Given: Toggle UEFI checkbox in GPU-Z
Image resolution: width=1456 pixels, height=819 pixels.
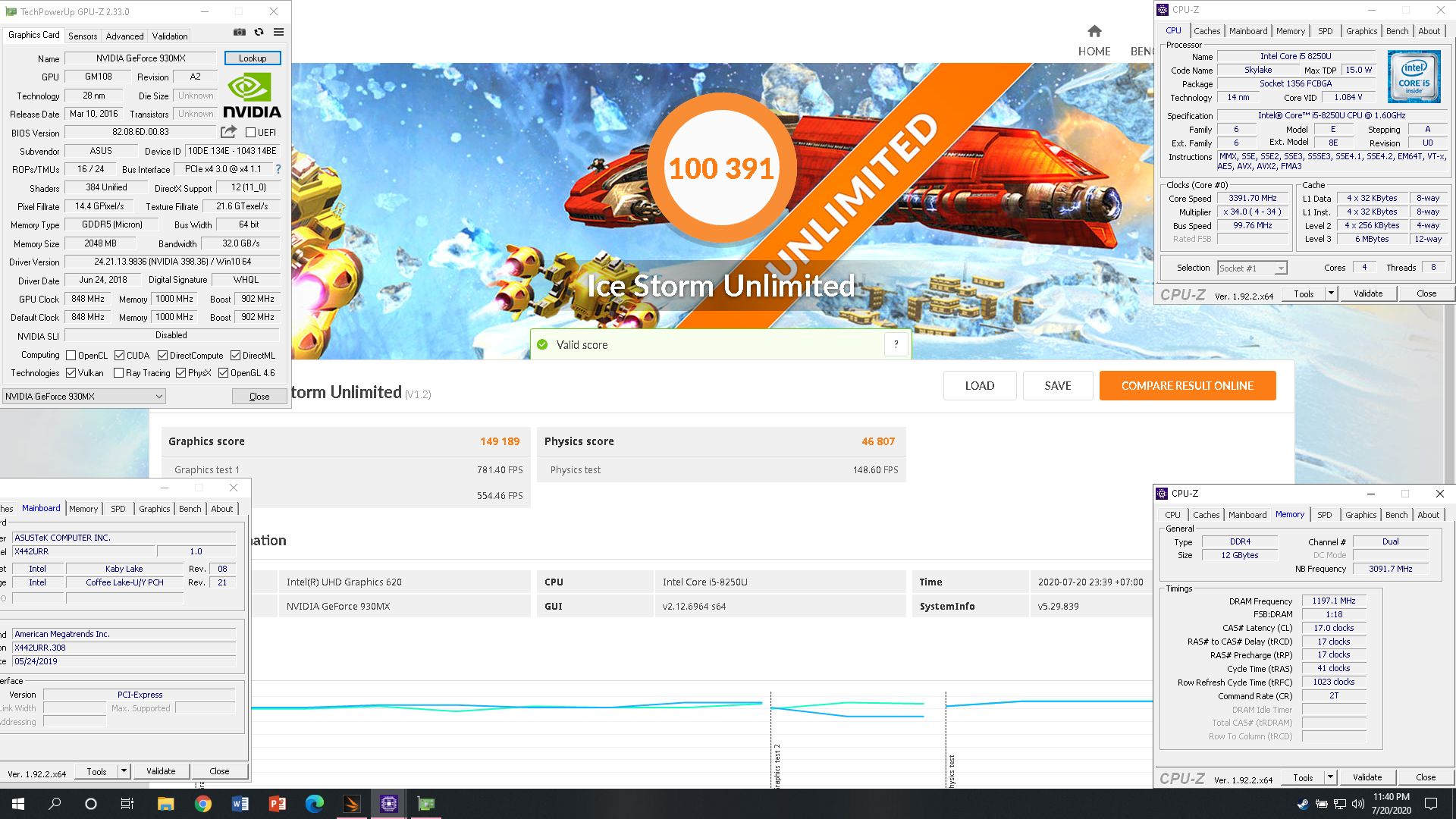Looking at the screenshot, I should [x=251, y=132].
